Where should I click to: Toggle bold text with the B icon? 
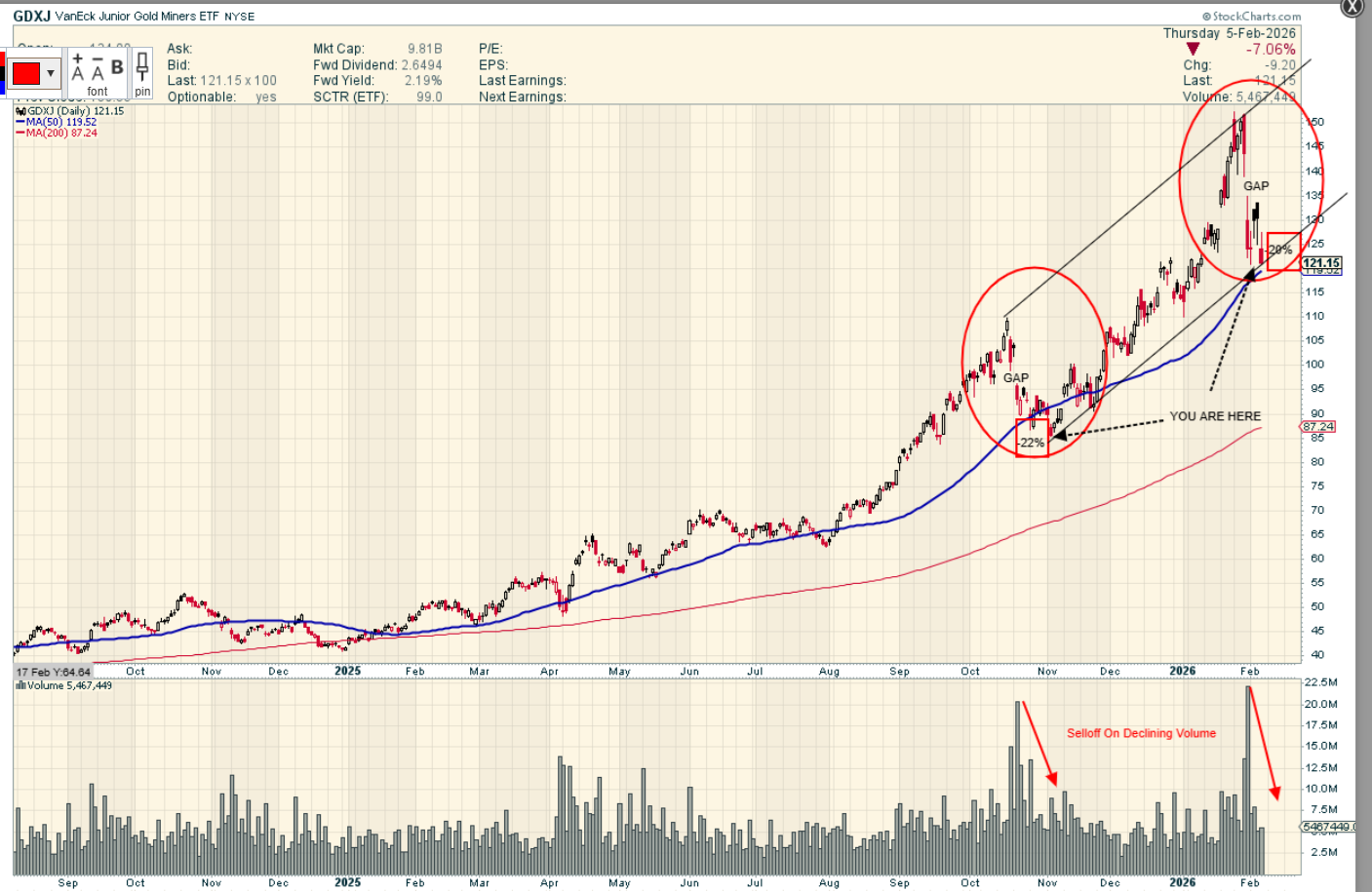[x=117, y=67]
